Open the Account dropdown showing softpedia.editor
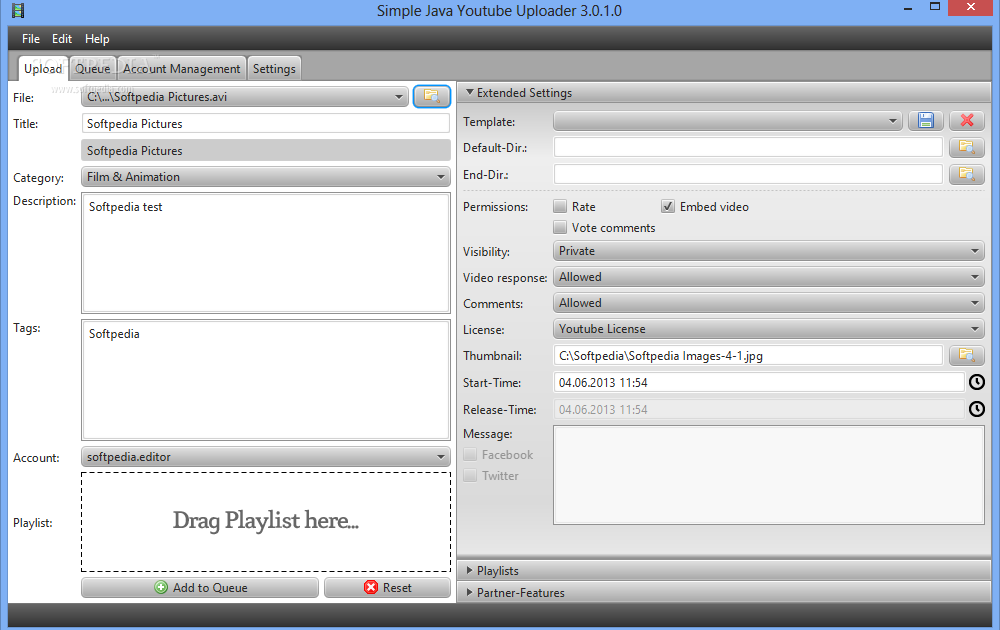This screenshot has height=630, width=1000. (266, 457)
